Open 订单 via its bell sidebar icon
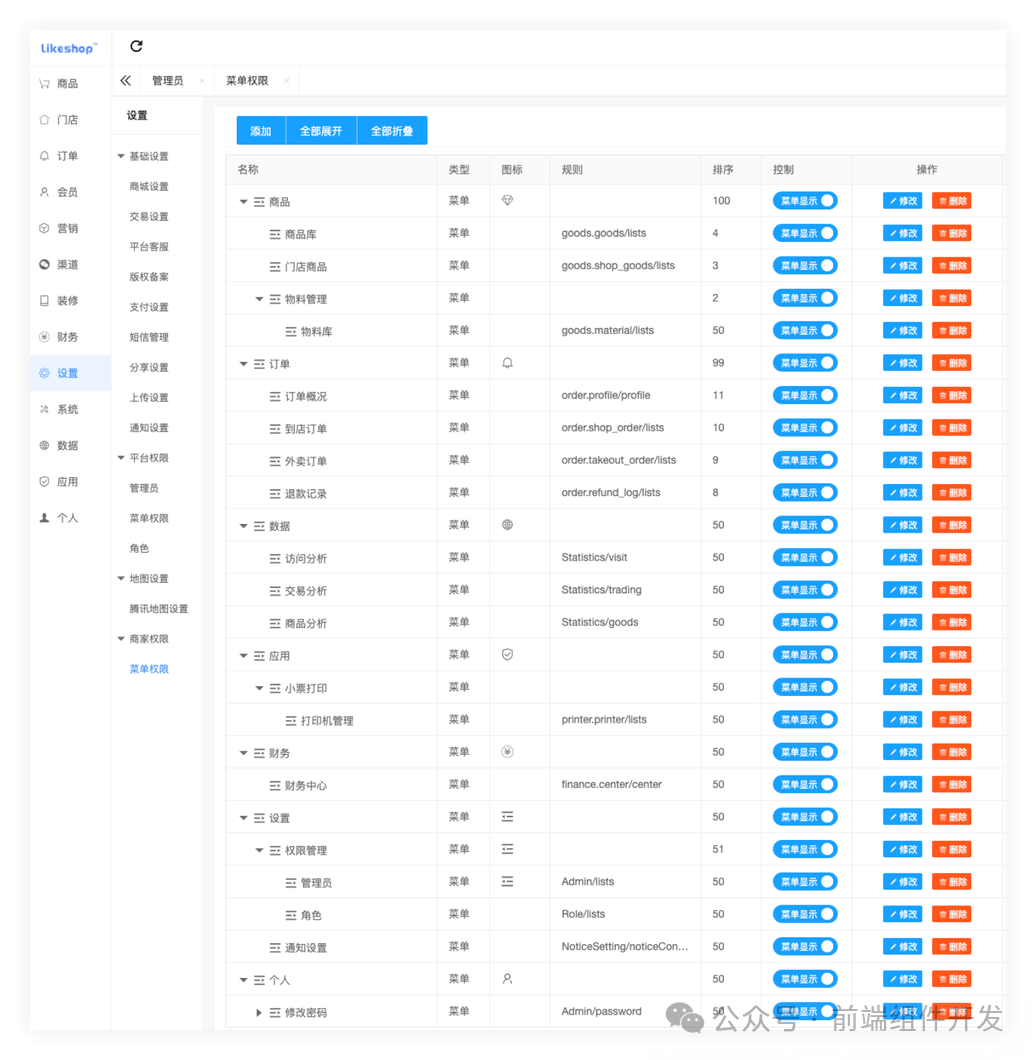Screen dimensions: 1036x1060 (42, 155)
